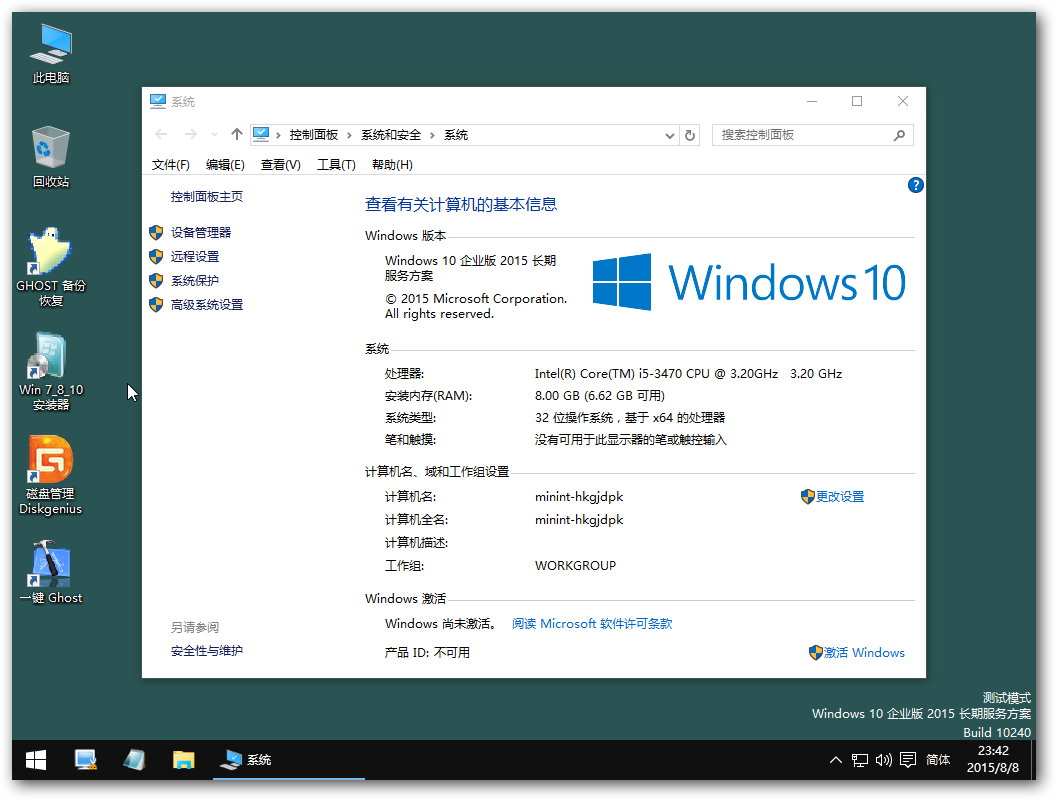
Task: Open the address bar history dropdown
Action: (x=669, y=135)
